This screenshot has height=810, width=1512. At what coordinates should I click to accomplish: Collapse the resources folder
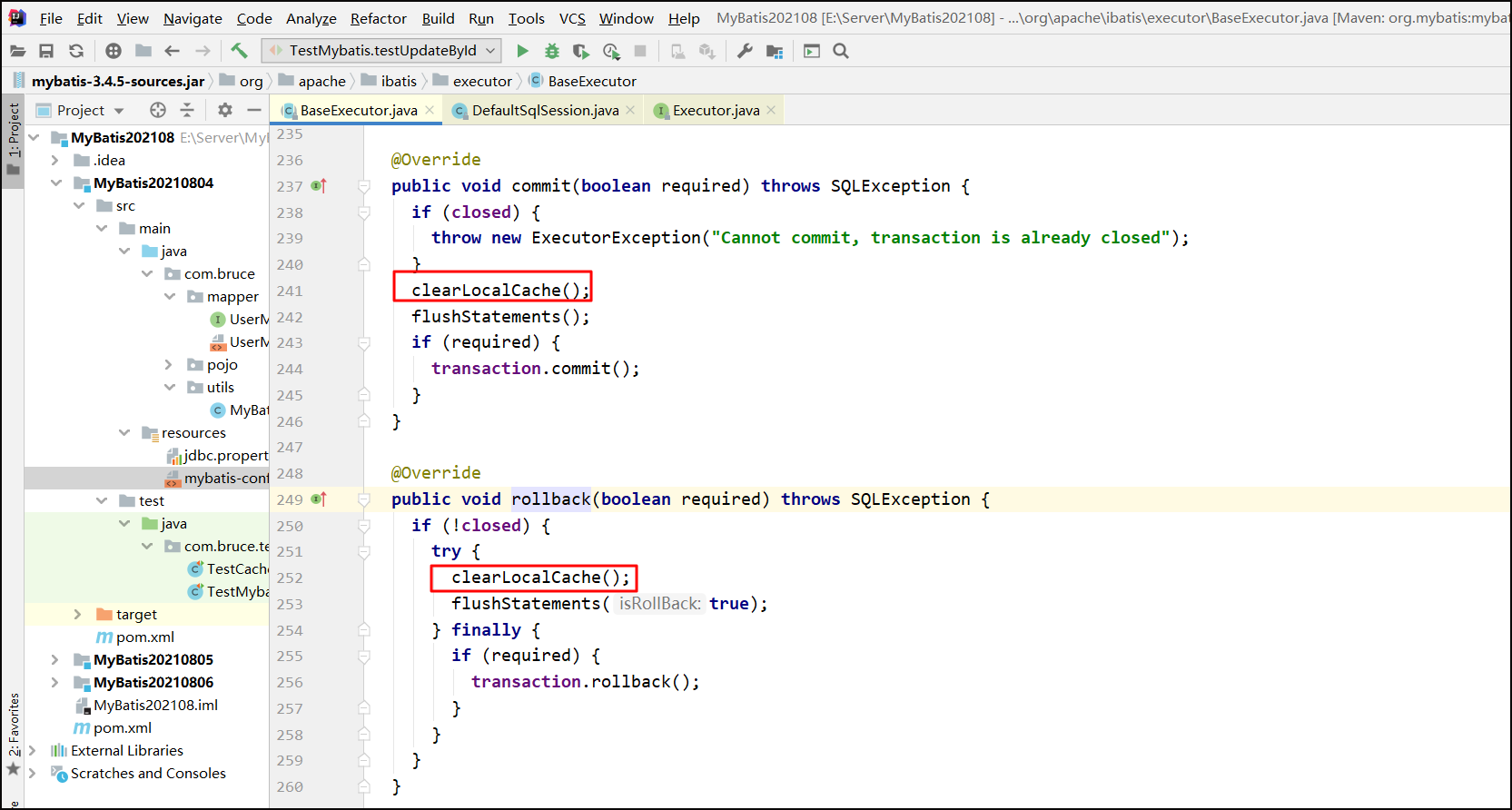tap(124, 433)
